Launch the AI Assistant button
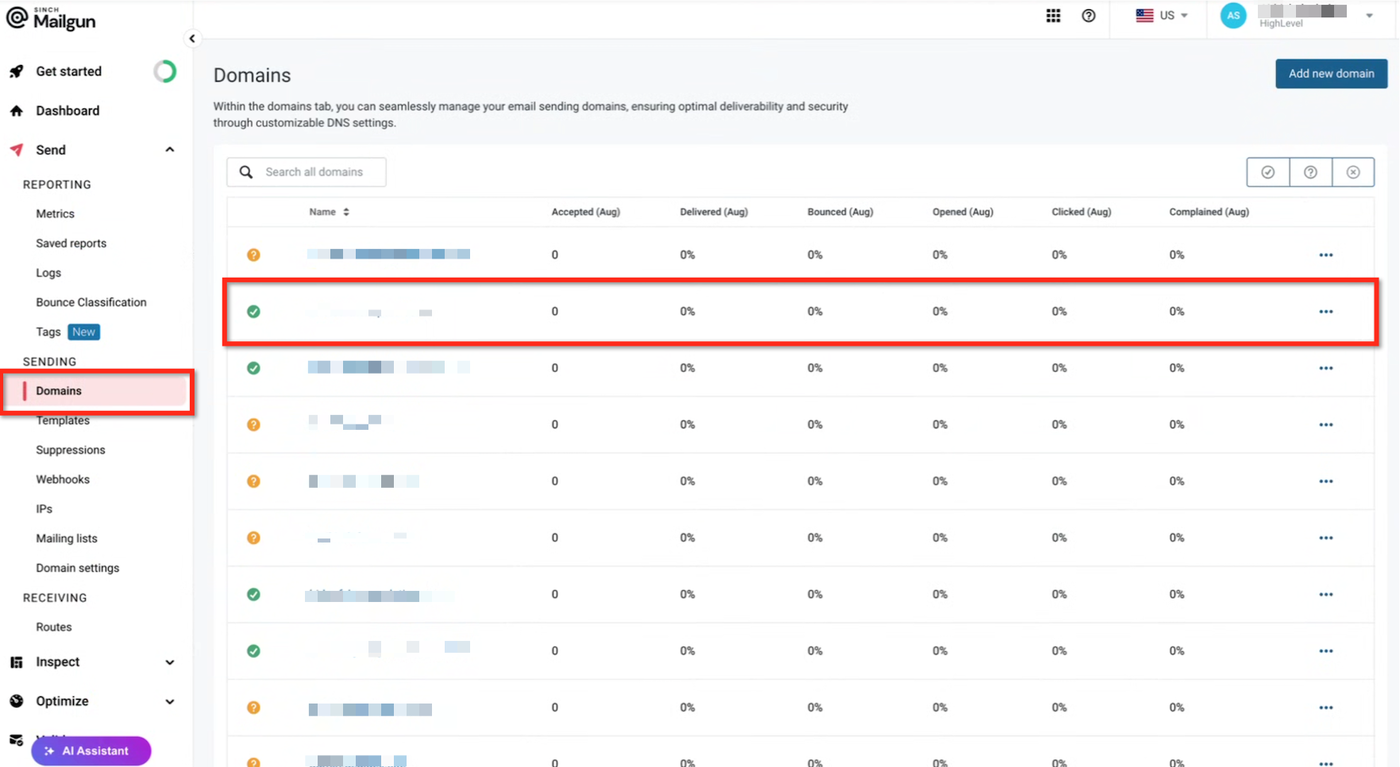 click(x=91, y=751)
